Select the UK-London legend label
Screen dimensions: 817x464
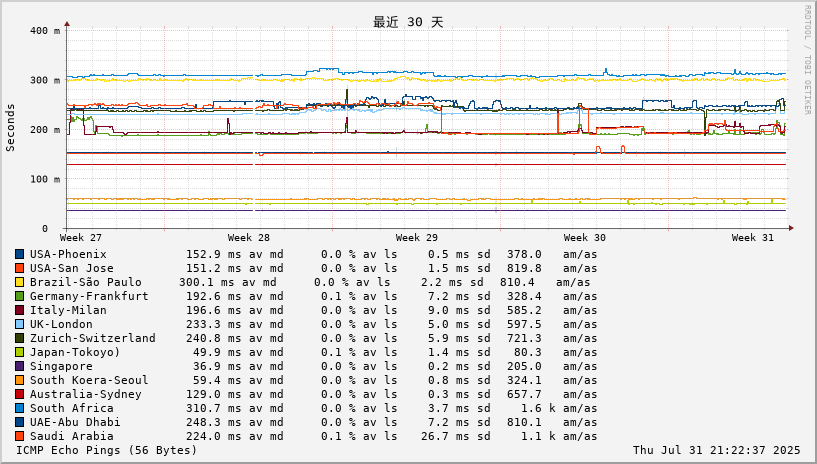pos(61,324)
